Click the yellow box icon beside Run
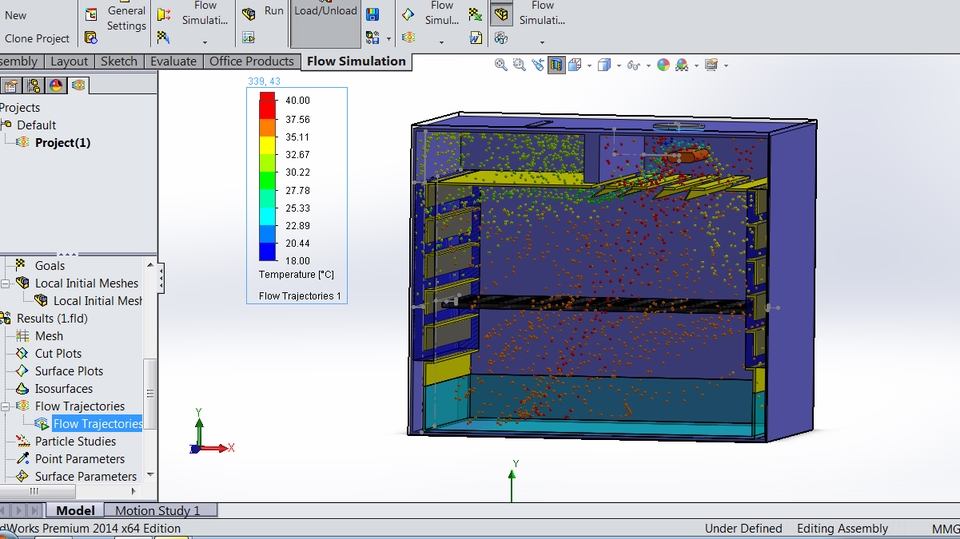 (249, 14)
